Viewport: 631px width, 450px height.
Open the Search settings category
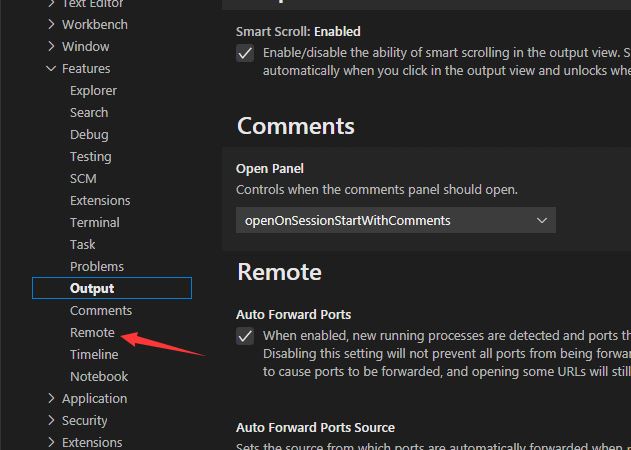(89, 113)
